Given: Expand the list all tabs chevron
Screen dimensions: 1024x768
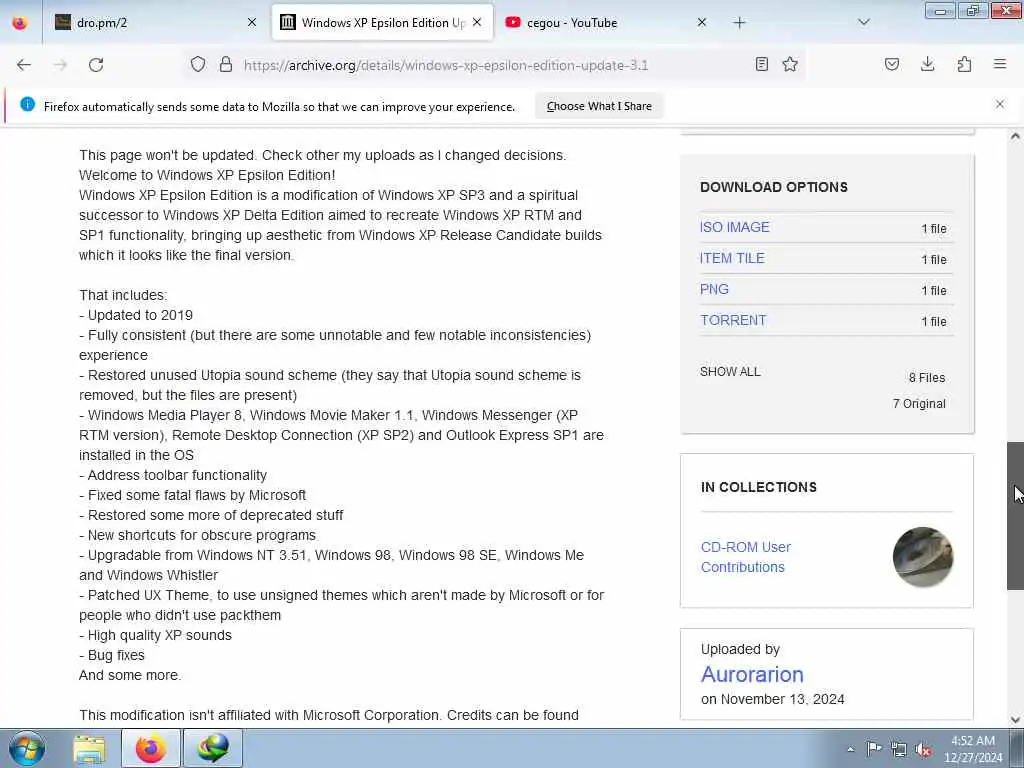Looking at the screenshot, I should (x=864, y=22).
